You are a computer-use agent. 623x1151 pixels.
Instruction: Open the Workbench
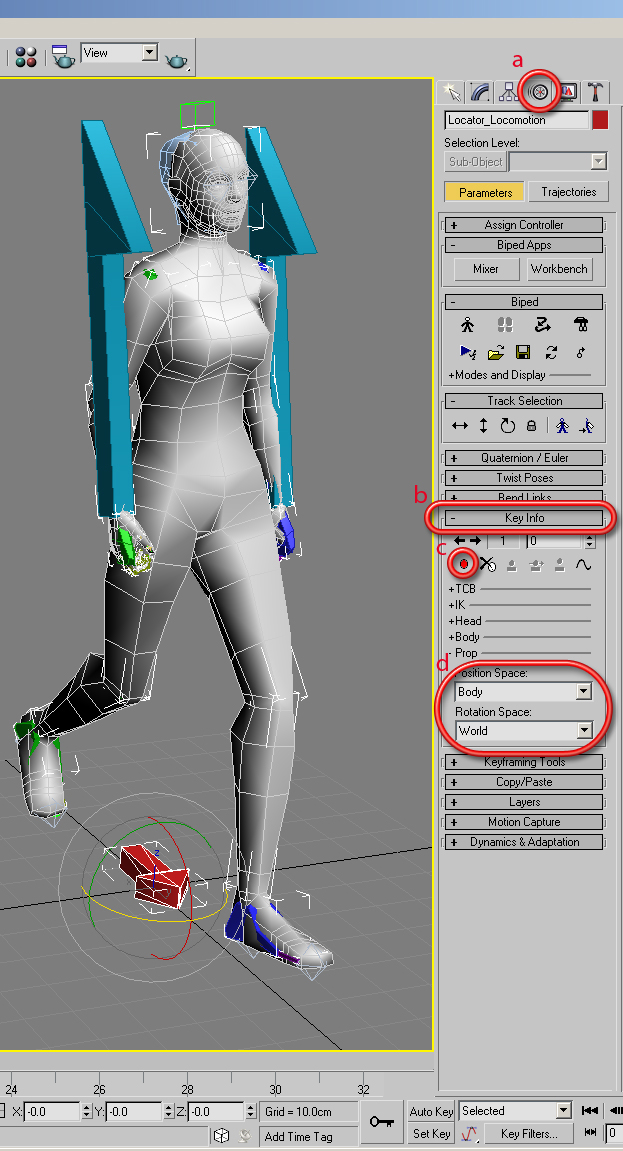tap(559, 269)
